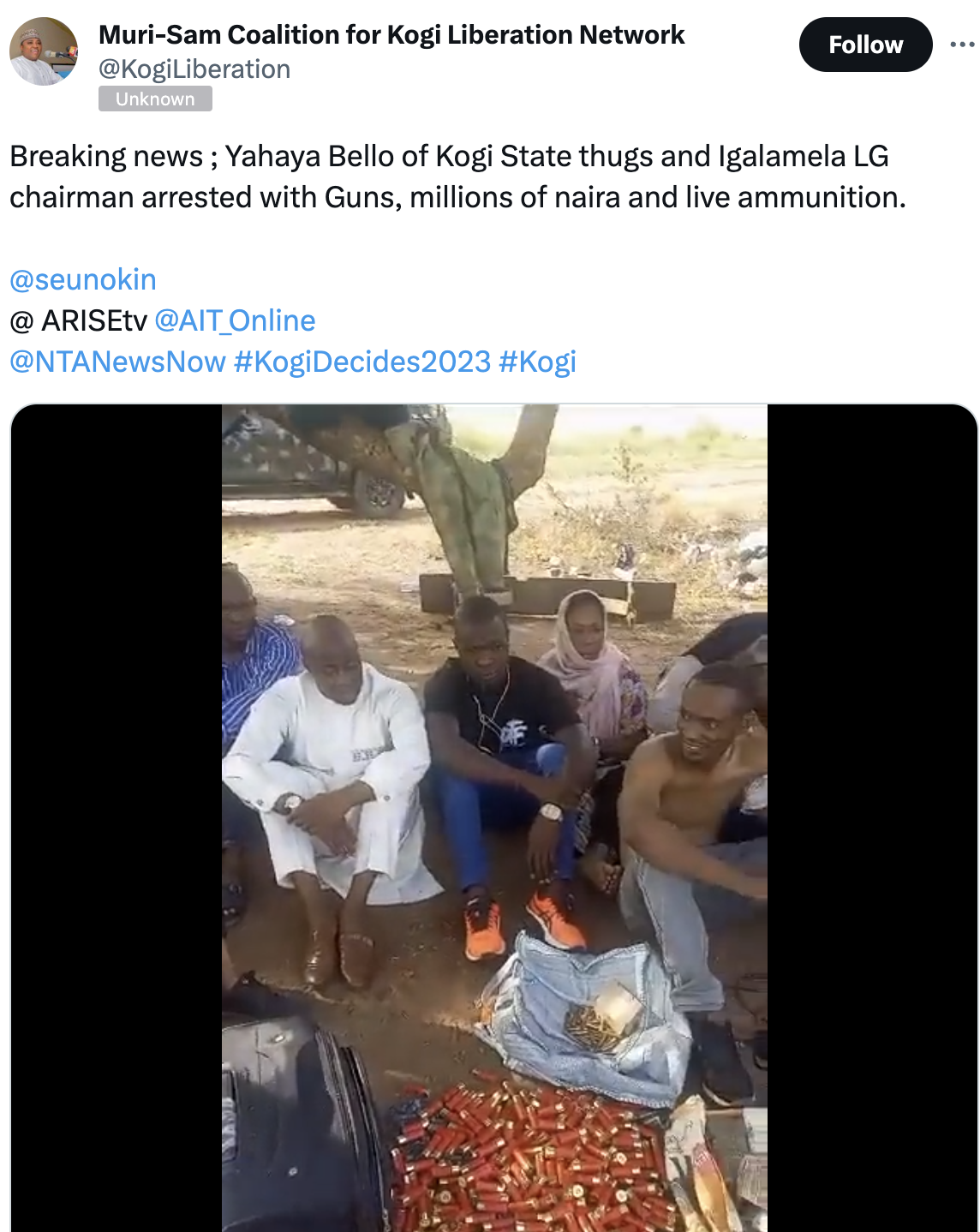
Task: Click the "Breaking news" words in tweet
Action: click(x=106, y=156)
